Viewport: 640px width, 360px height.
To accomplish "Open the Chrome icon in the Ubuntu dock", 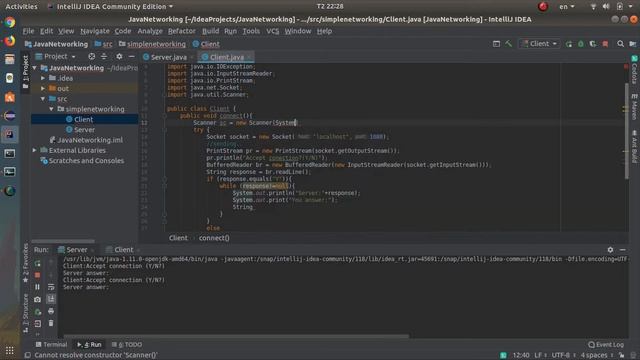I will coord(10,22).
